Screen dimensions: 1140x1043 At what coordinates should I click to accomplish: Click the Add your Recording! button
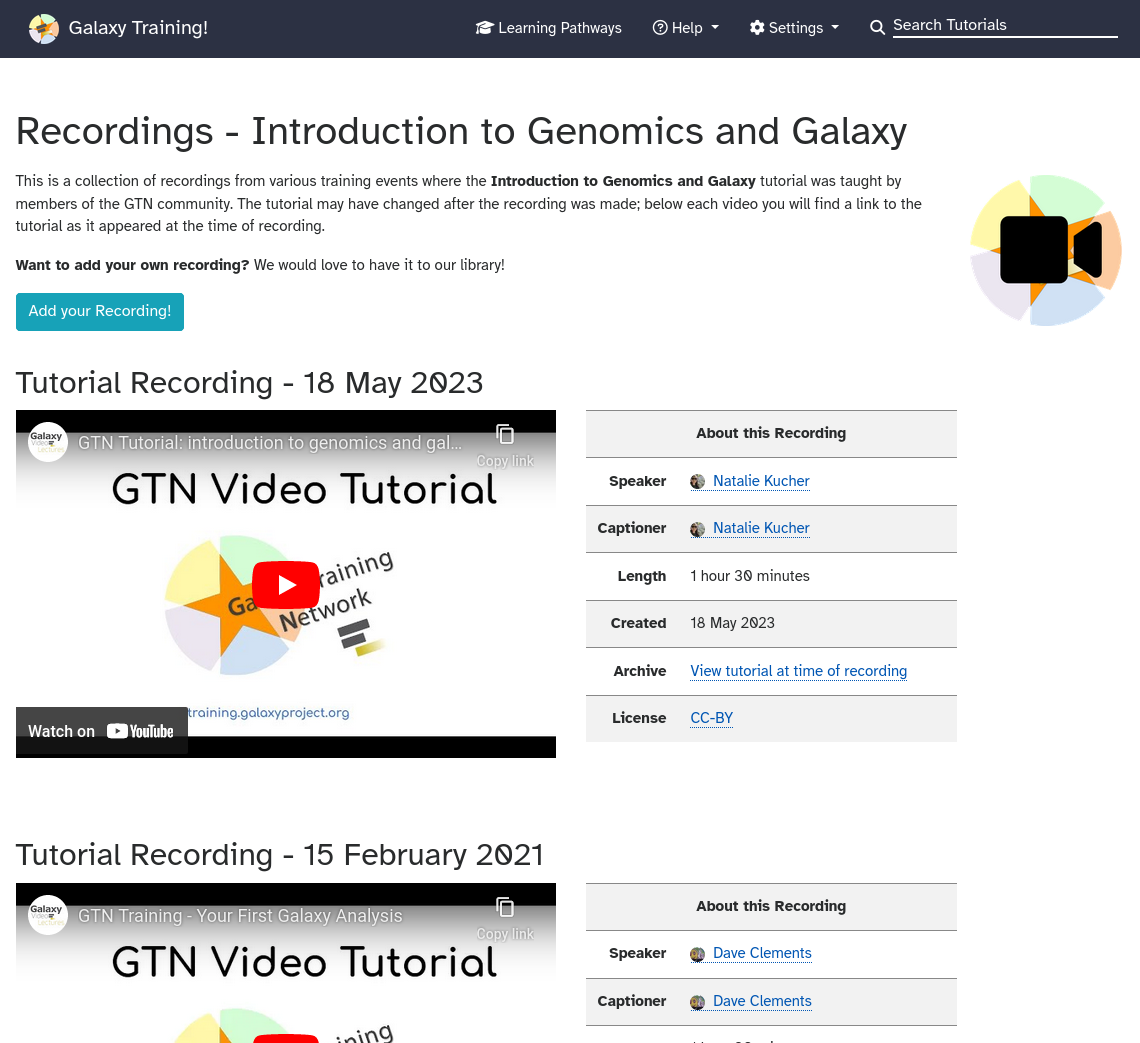(100, 311)
